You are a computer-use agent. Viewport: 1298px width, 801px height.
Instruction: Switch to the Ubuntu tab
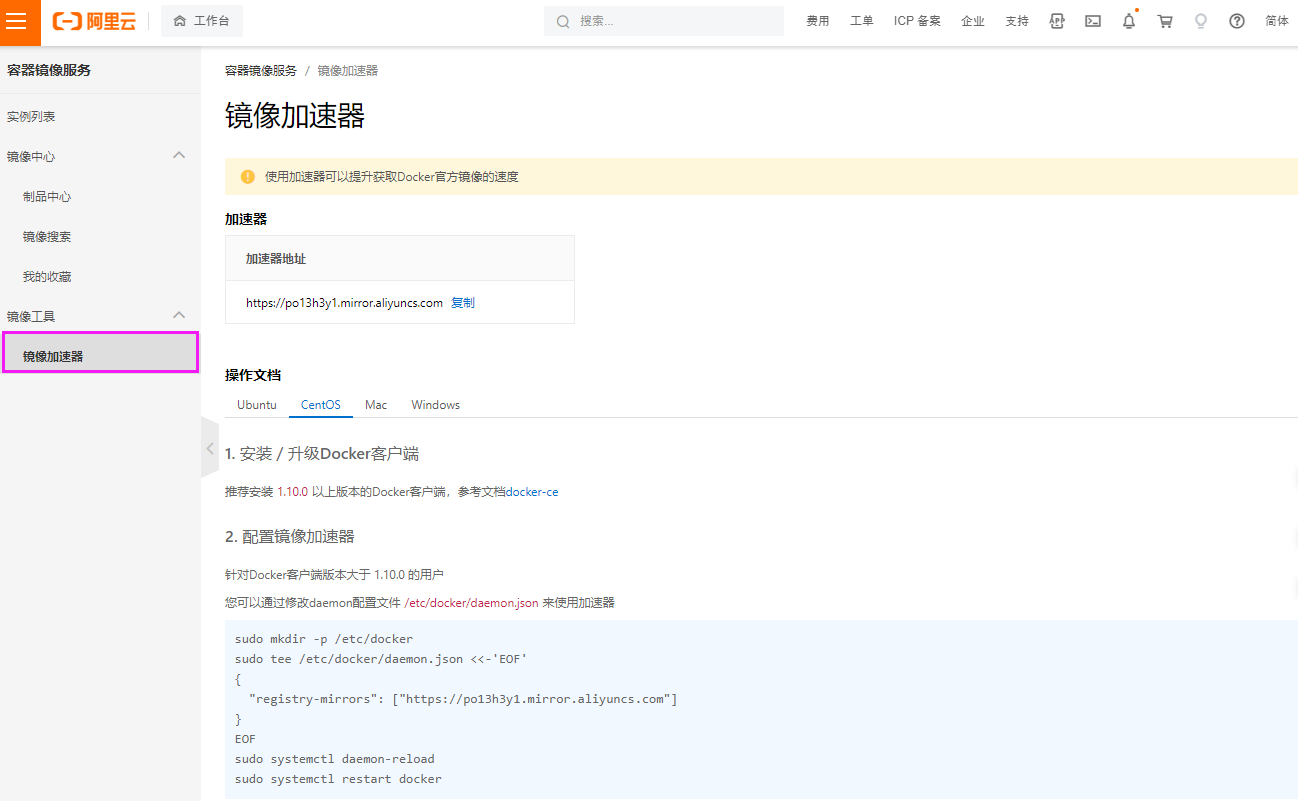[257, 405]
